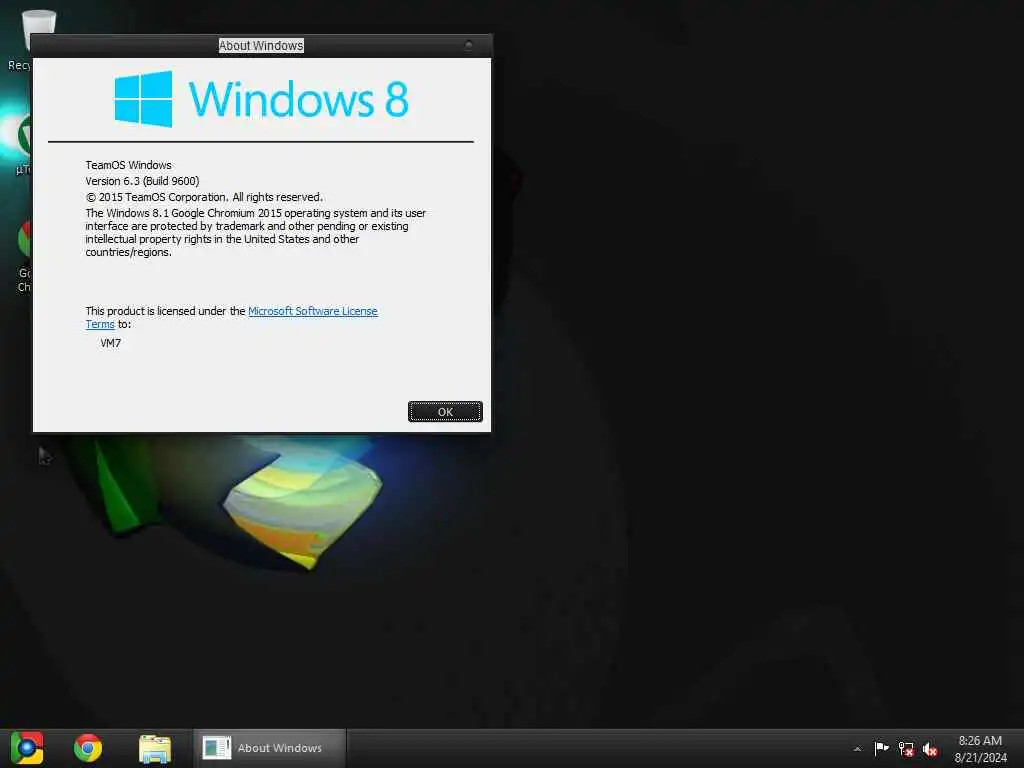Viewport: 1024px width, 768px height.
Task: Launch Google Chrome from the taskbar
Action: [88, 748]
